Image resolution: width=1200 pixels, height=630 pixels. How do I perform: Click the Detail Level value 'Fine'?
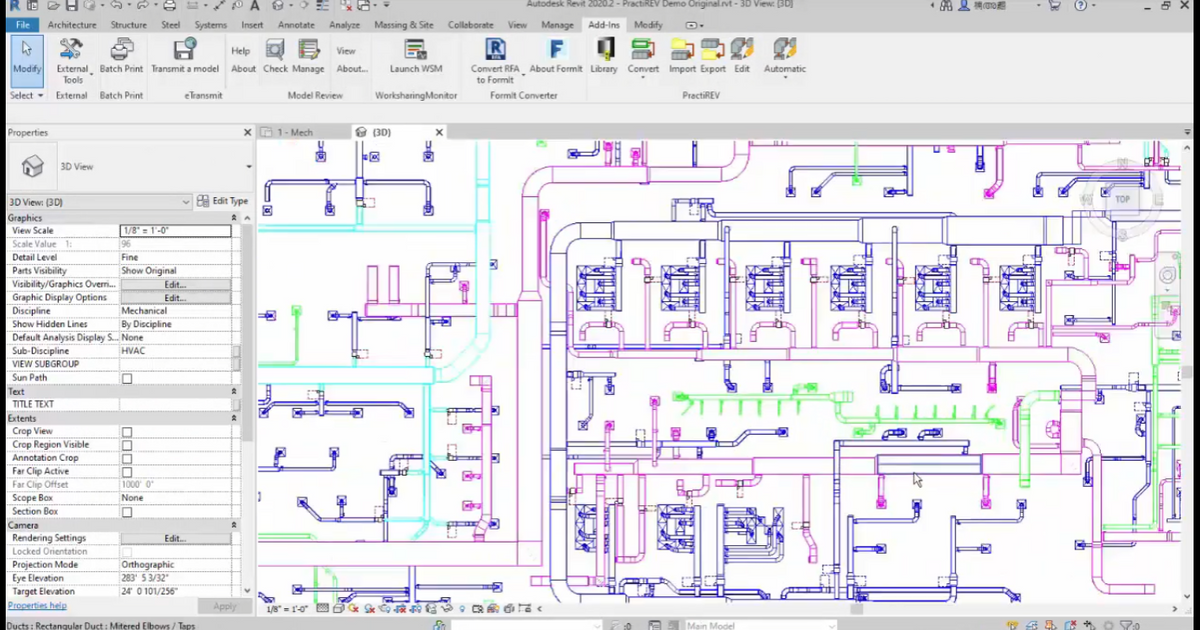pos(175,257)
